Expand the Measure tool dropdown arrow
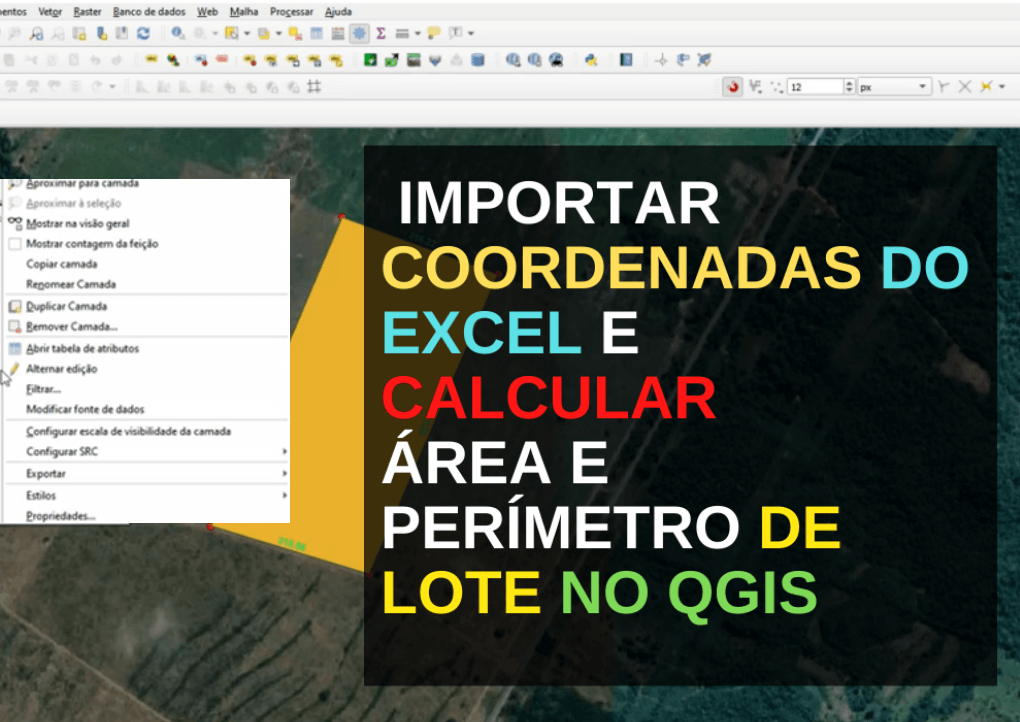Image resolution: width=1020 pixels, height=722 pixels. [418, 33]
